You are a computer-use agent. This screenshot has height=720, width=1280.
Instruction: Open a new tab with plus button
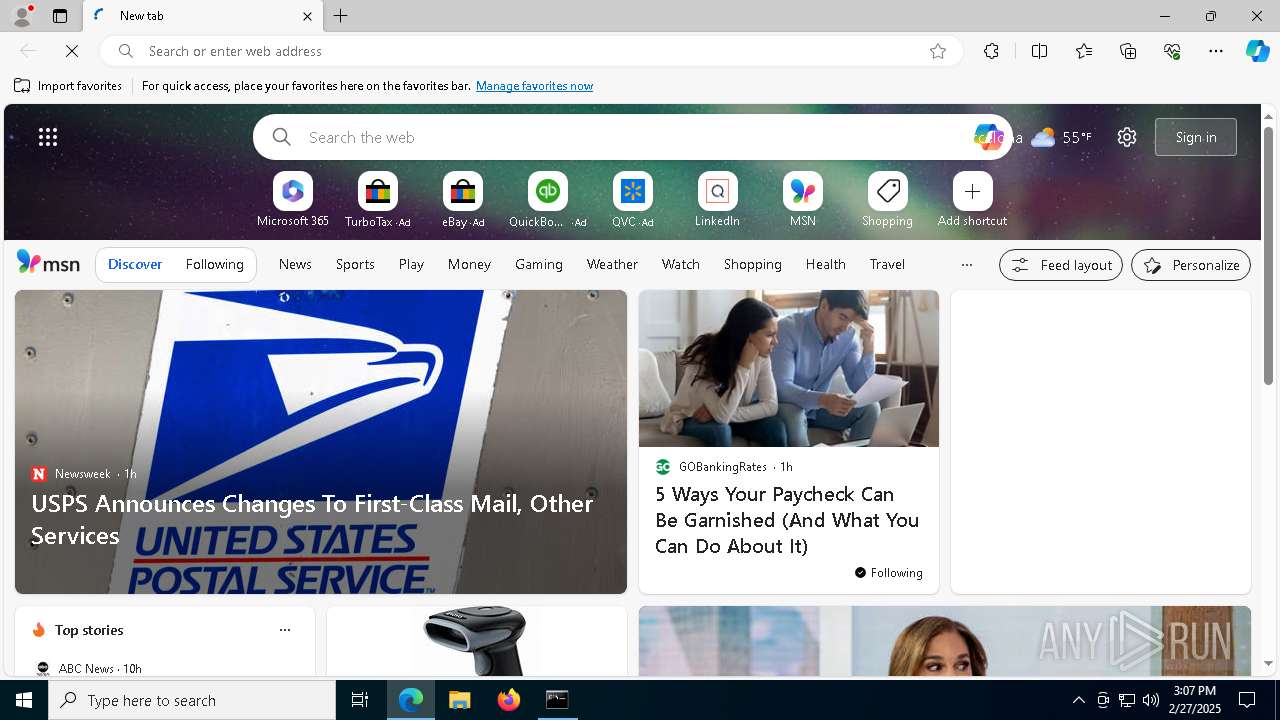[341, 16]
